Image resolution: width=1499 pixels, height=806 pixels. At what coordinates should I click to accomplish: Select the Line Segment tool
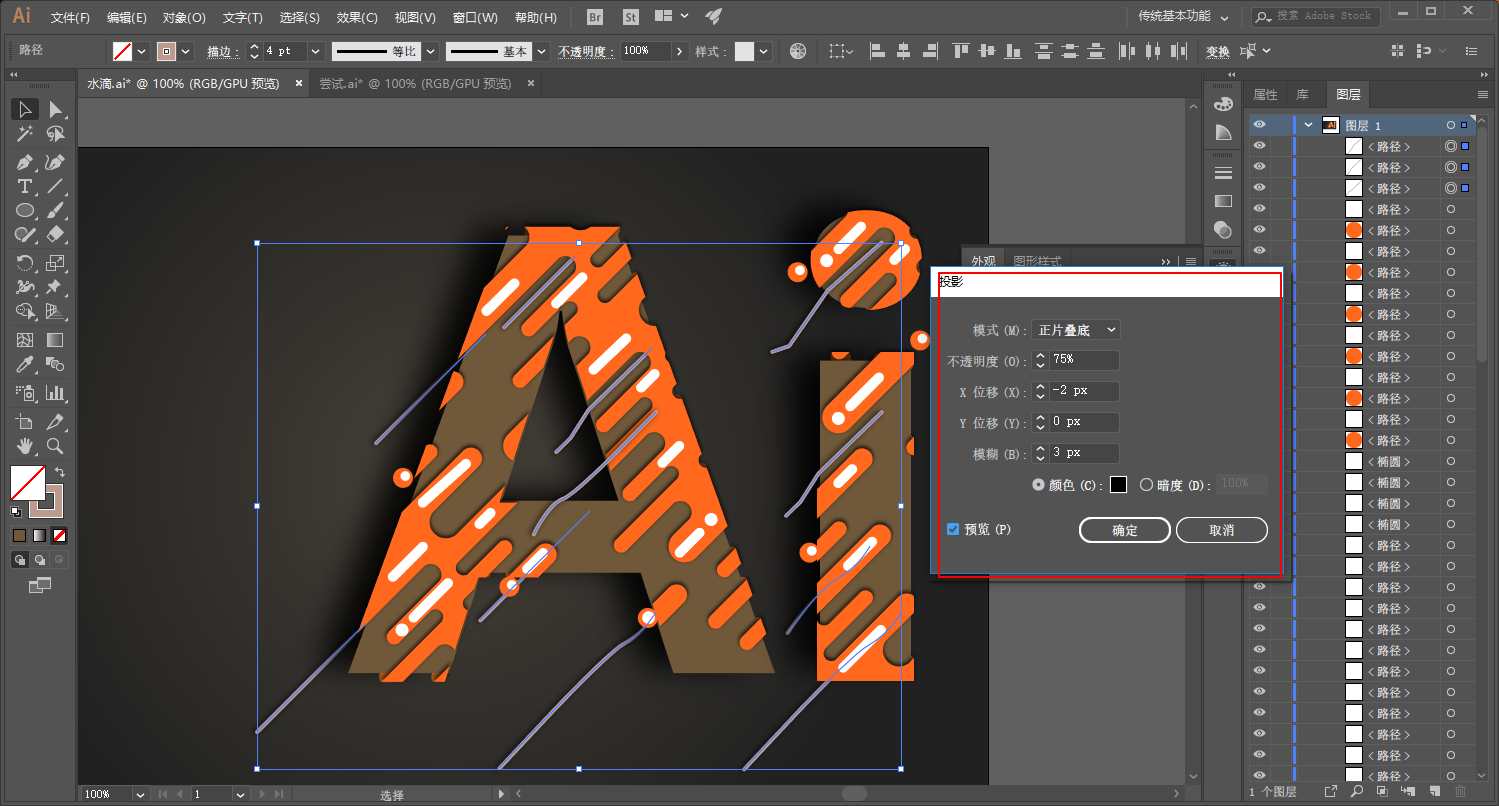click(56, 187)
